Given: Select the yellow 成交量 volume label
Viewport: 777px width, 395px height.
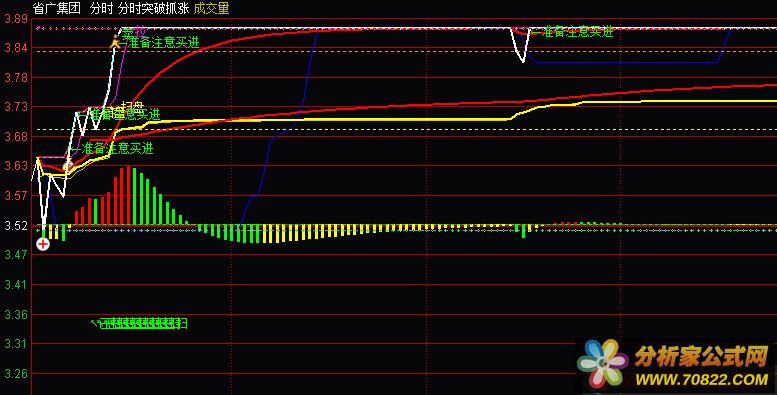Looking at the screenshot, I should pyautogui.click(x=212, y=8).
